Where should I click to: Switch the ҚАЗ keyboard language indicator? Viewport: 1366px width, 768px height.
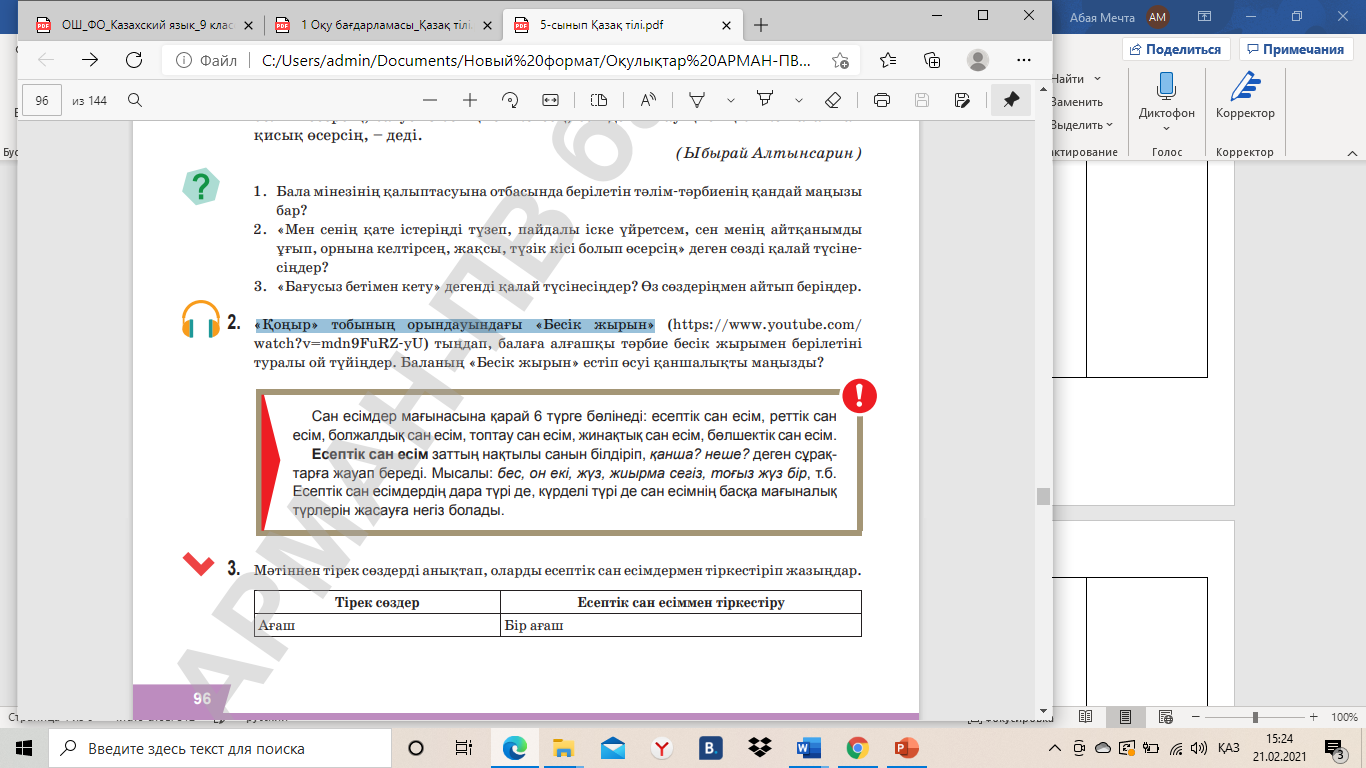tap(1230, 748)
